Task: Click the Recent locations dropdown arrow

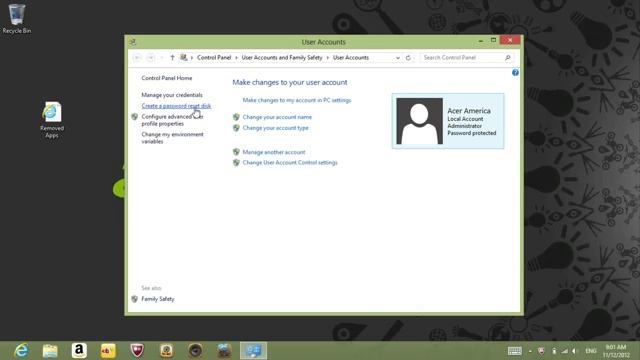Action: [x=162, y=58]
